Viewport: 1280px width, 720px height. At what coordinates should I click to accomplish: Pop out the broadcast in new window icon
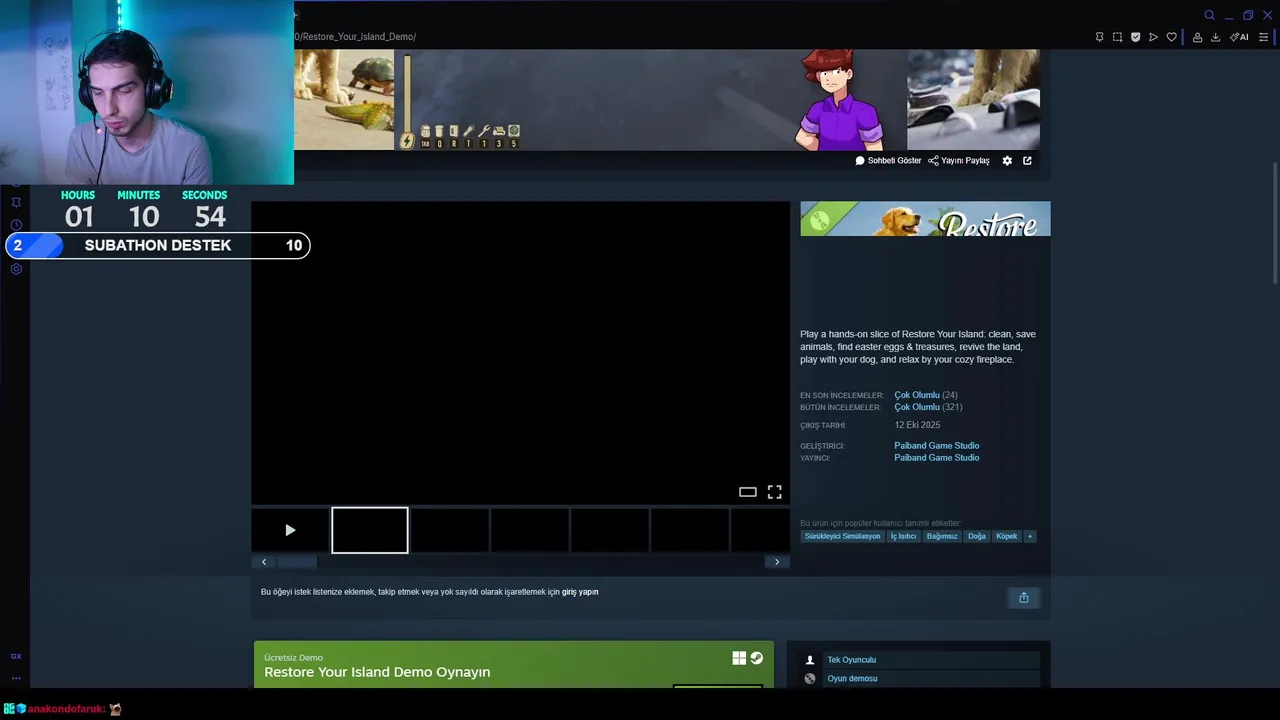[1027, 160]
